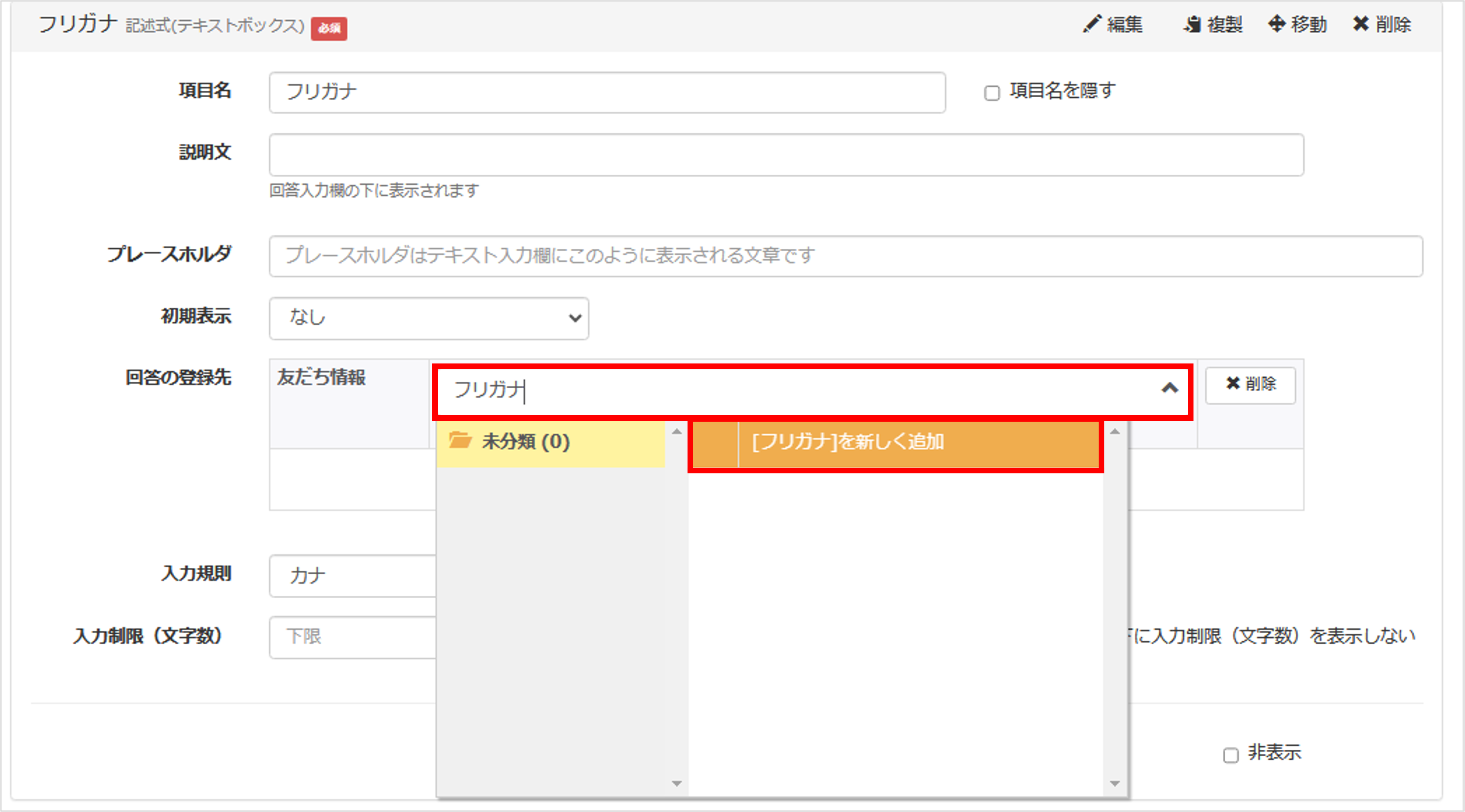The image size is (1465, 812).
Task: Click the 回答入力欄の下に表示されます hint text
Action: [x=374, y=190]
